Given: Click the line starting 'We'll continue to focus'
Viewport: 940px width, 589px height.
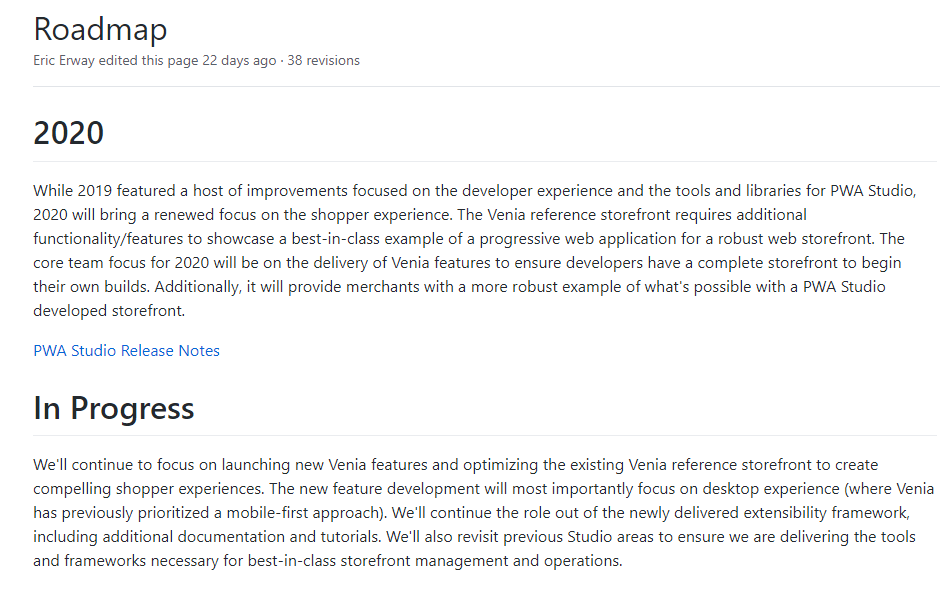Looking at the screenshot, I should click(456, 465).
